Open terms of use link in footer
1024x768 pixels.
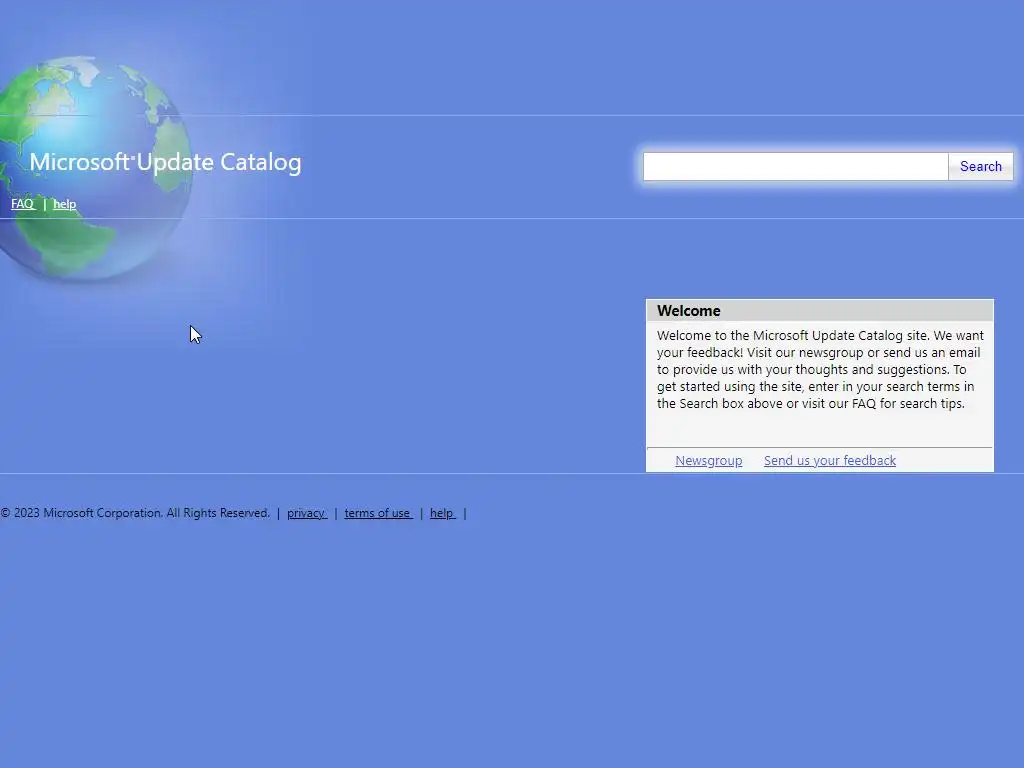point(378,513)
